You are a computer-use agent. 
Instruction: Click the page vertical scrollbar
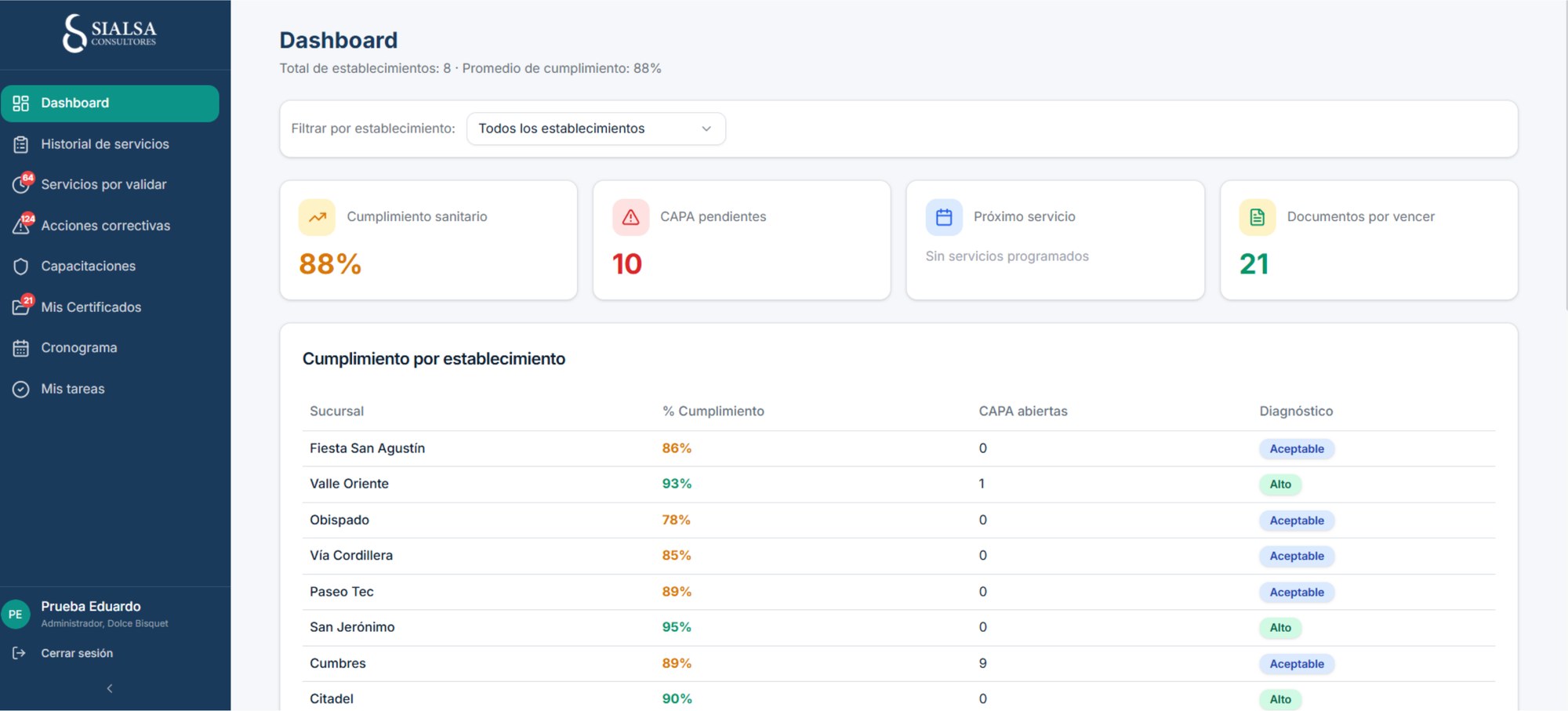point(1565,157)
